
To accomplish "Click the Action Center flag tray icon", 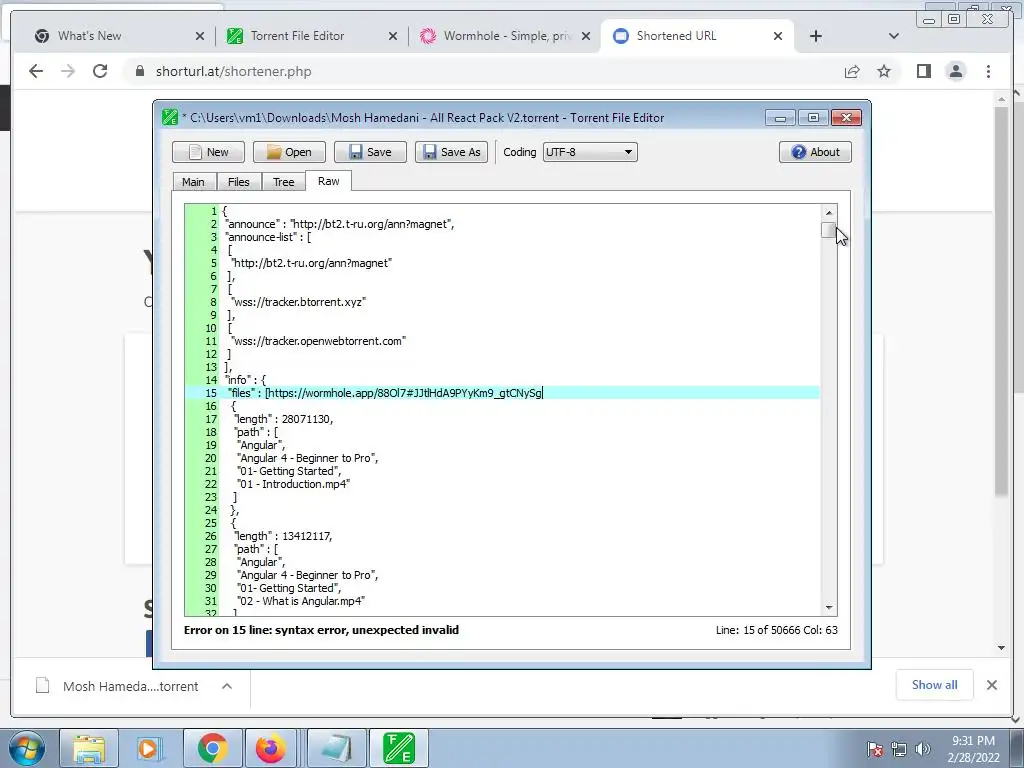I will 875,749.
